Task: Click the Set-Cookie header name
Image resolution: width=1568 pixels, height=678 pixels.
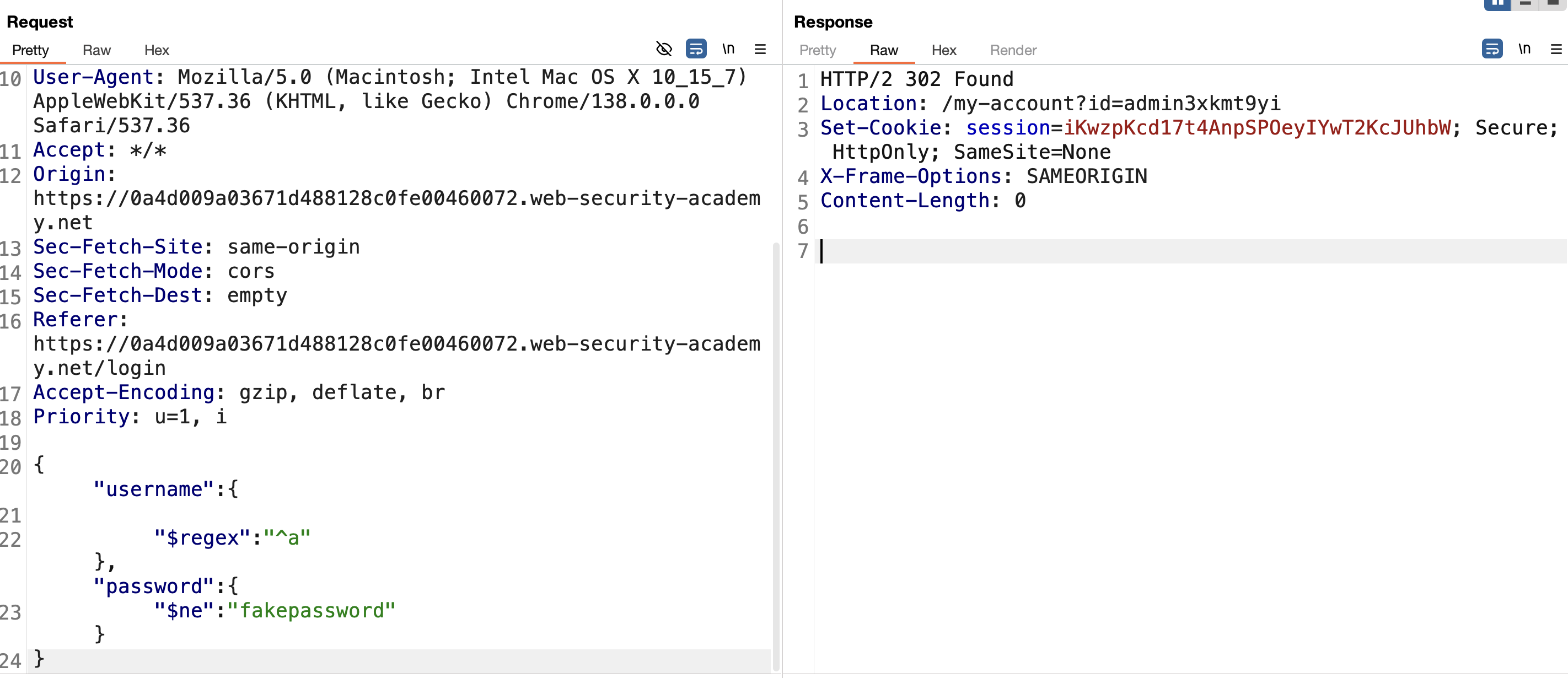Action: (x=880, y=128)
